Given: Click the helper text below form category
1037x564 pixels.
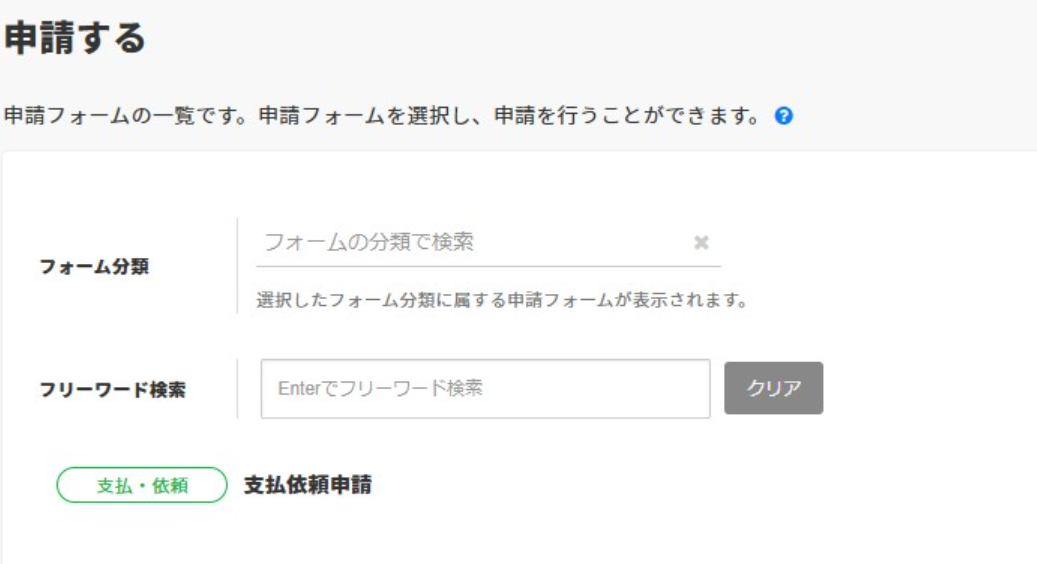Looking at the screenshot, I should tap(502, 300).
